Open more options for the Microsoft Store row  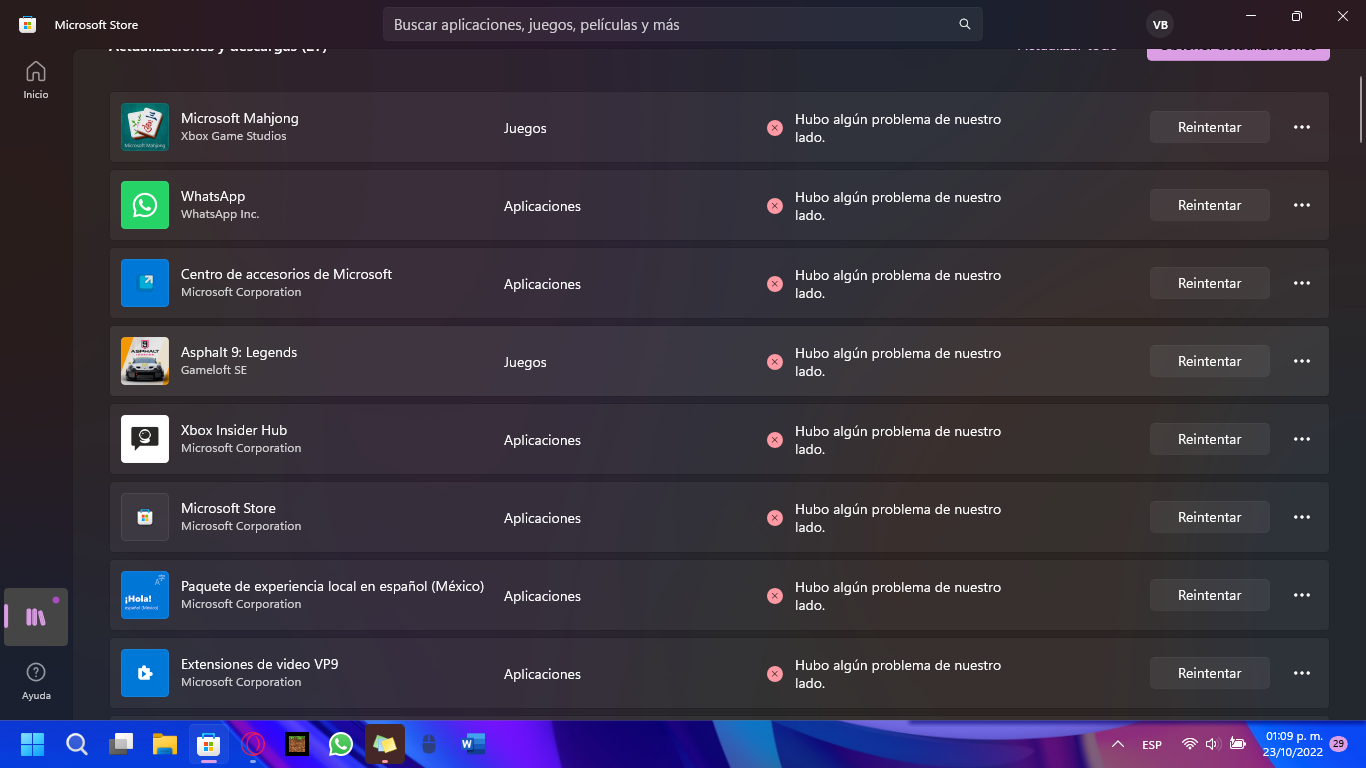[1302, 517]
